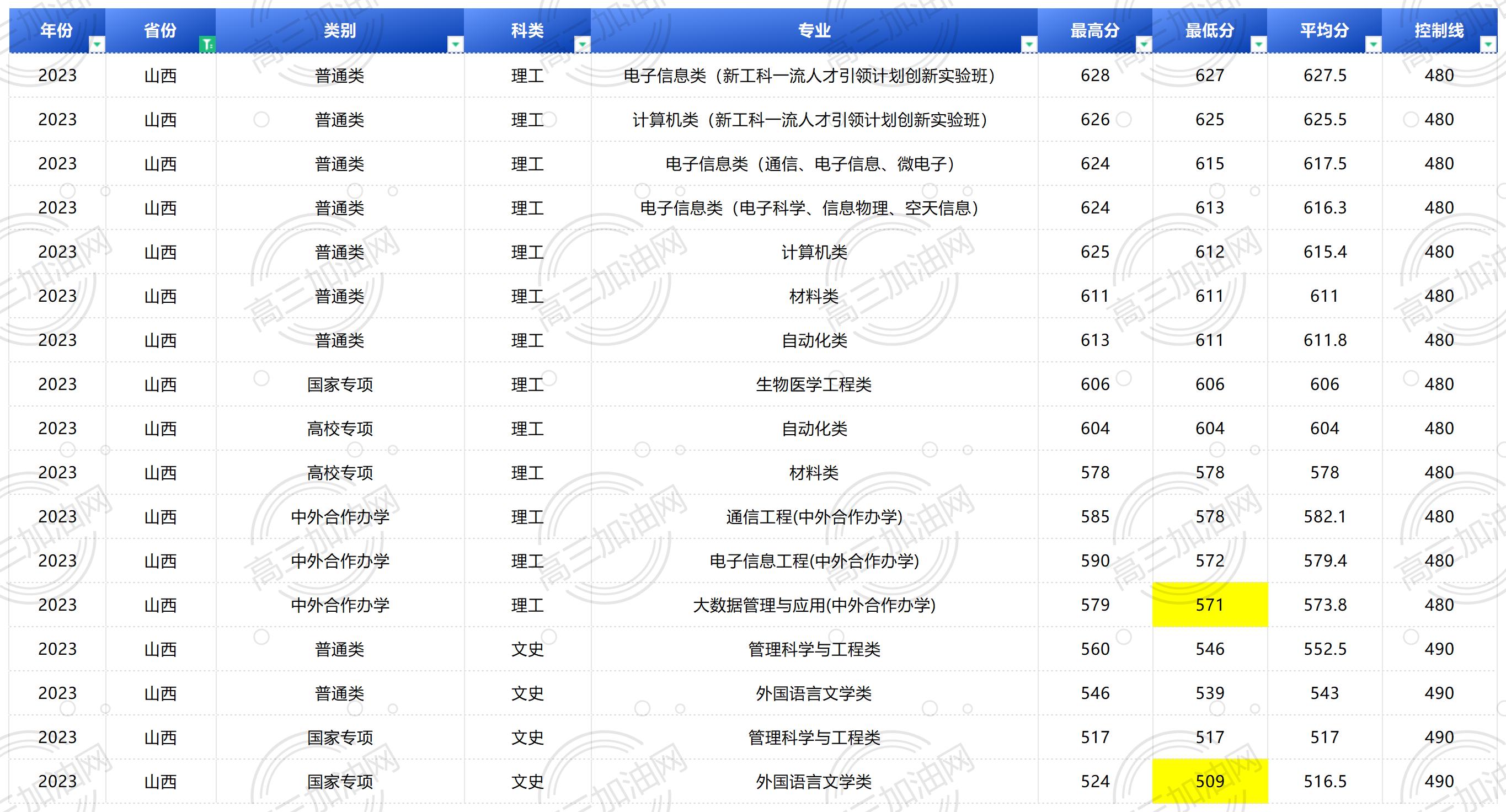Expand the 专业 column filter arrow
Viewport: 1506px width, 812px height.
(x=1029, y=45)
